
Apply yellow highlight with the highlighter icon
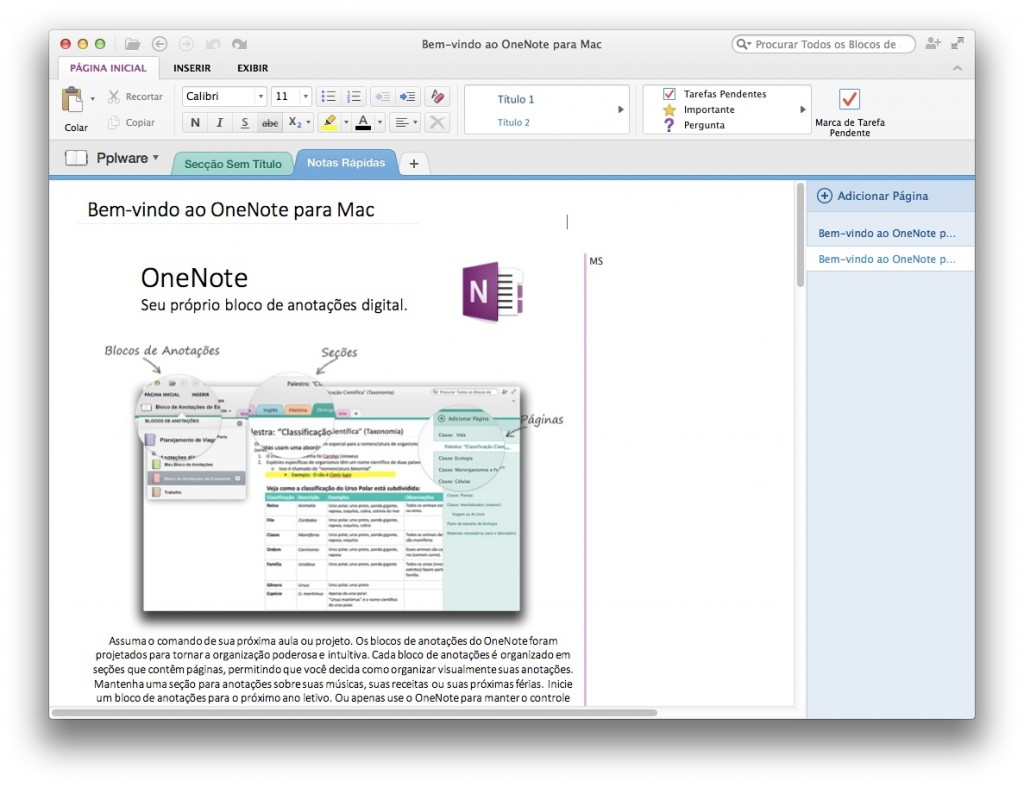330,121
